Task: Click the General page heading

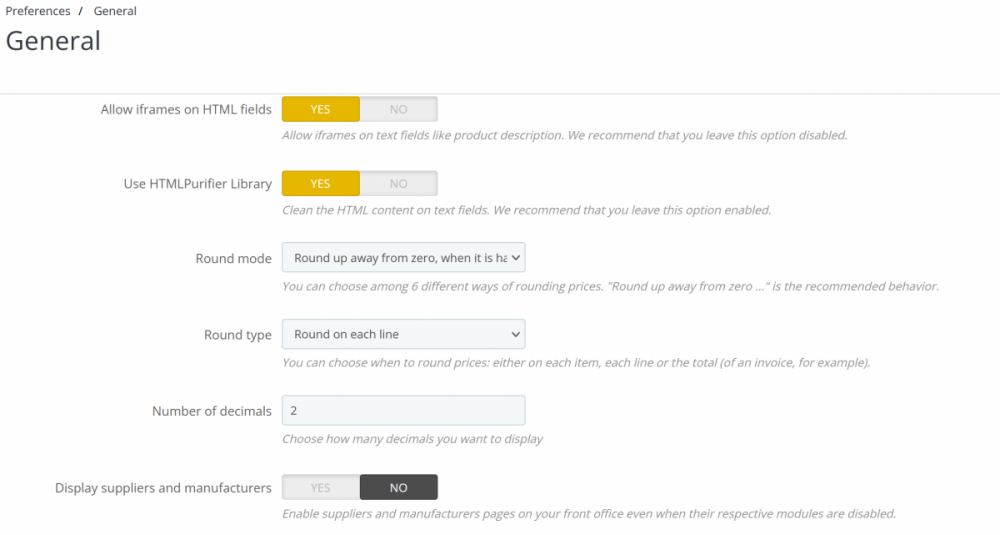Action: tap(53, 41)
